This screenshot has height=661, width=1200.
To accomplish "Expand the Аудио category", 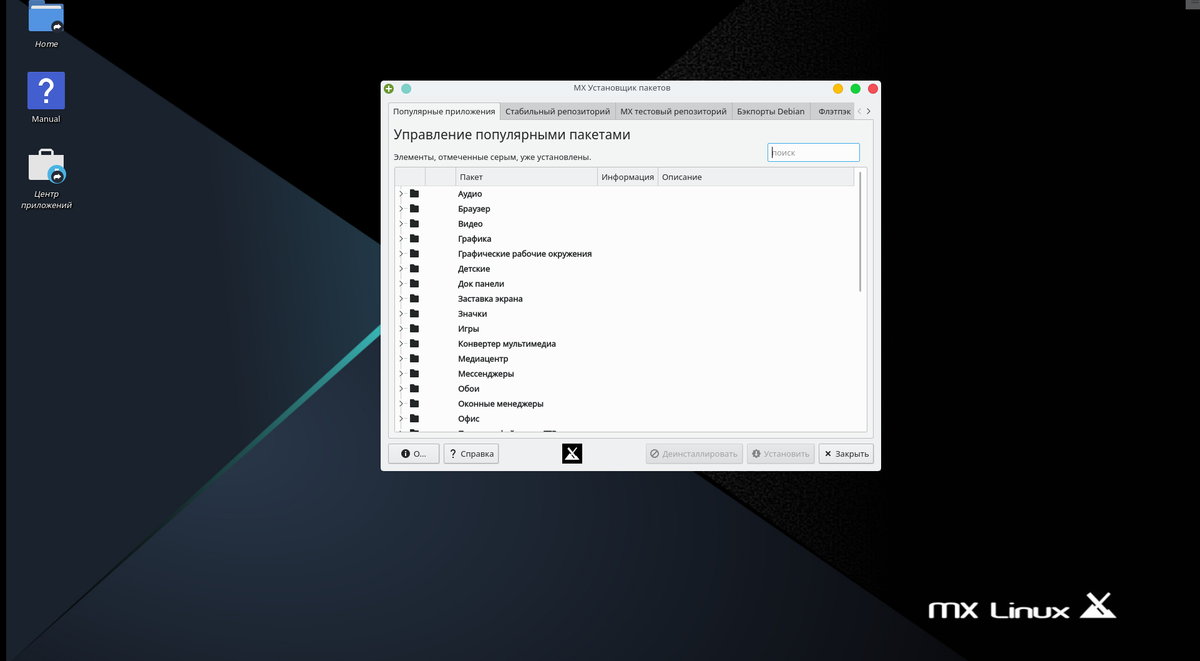I will click(x=401, y=194).
